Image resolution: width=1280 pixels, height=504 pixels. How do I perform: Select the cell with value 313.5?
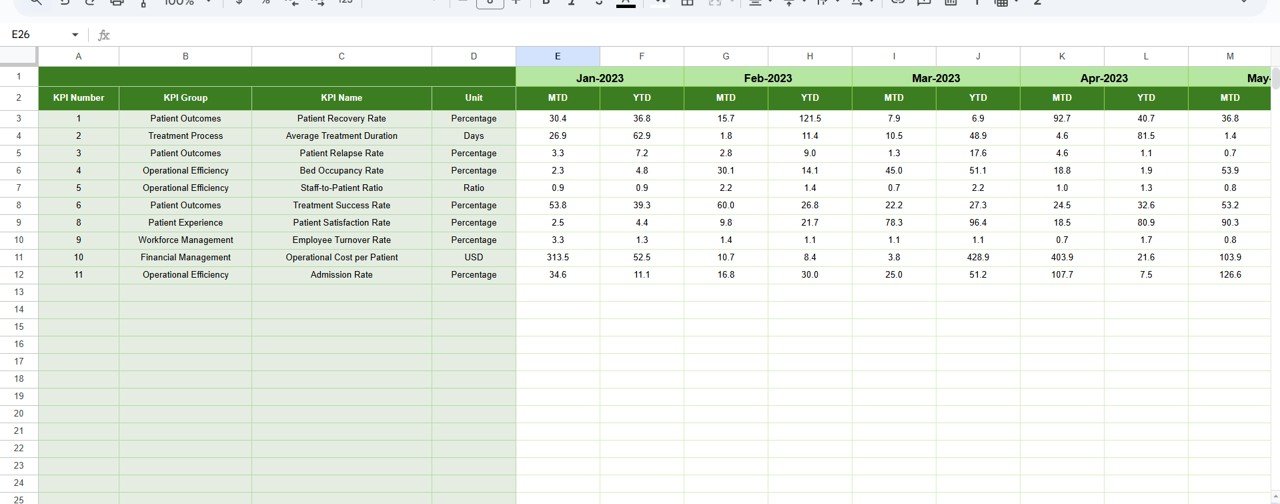558,257
